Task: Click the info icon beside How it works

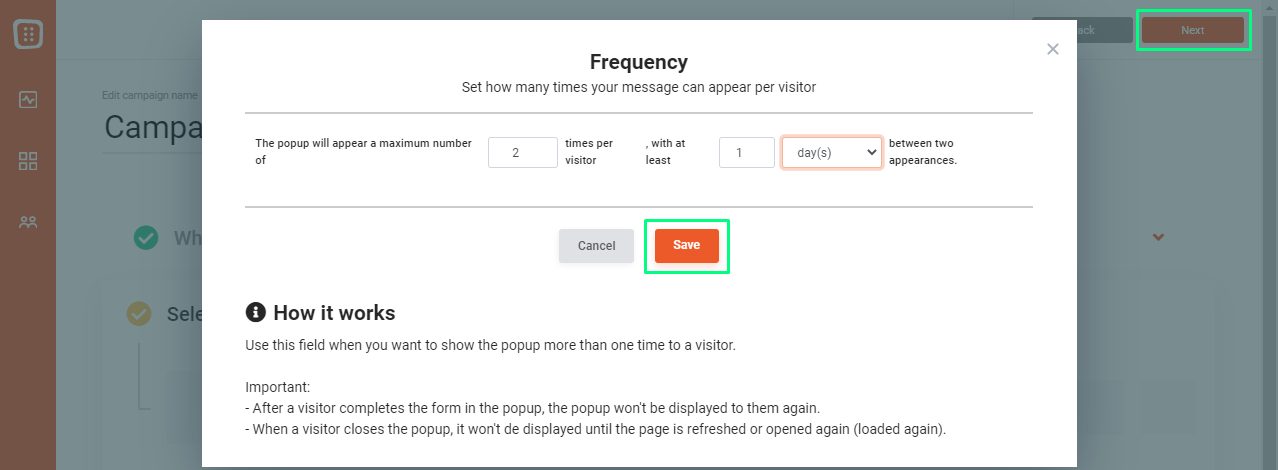Action: 255,313
